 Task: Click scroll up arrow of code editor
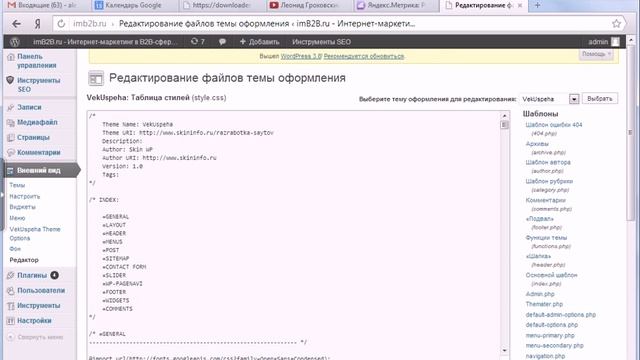point(504,116)
